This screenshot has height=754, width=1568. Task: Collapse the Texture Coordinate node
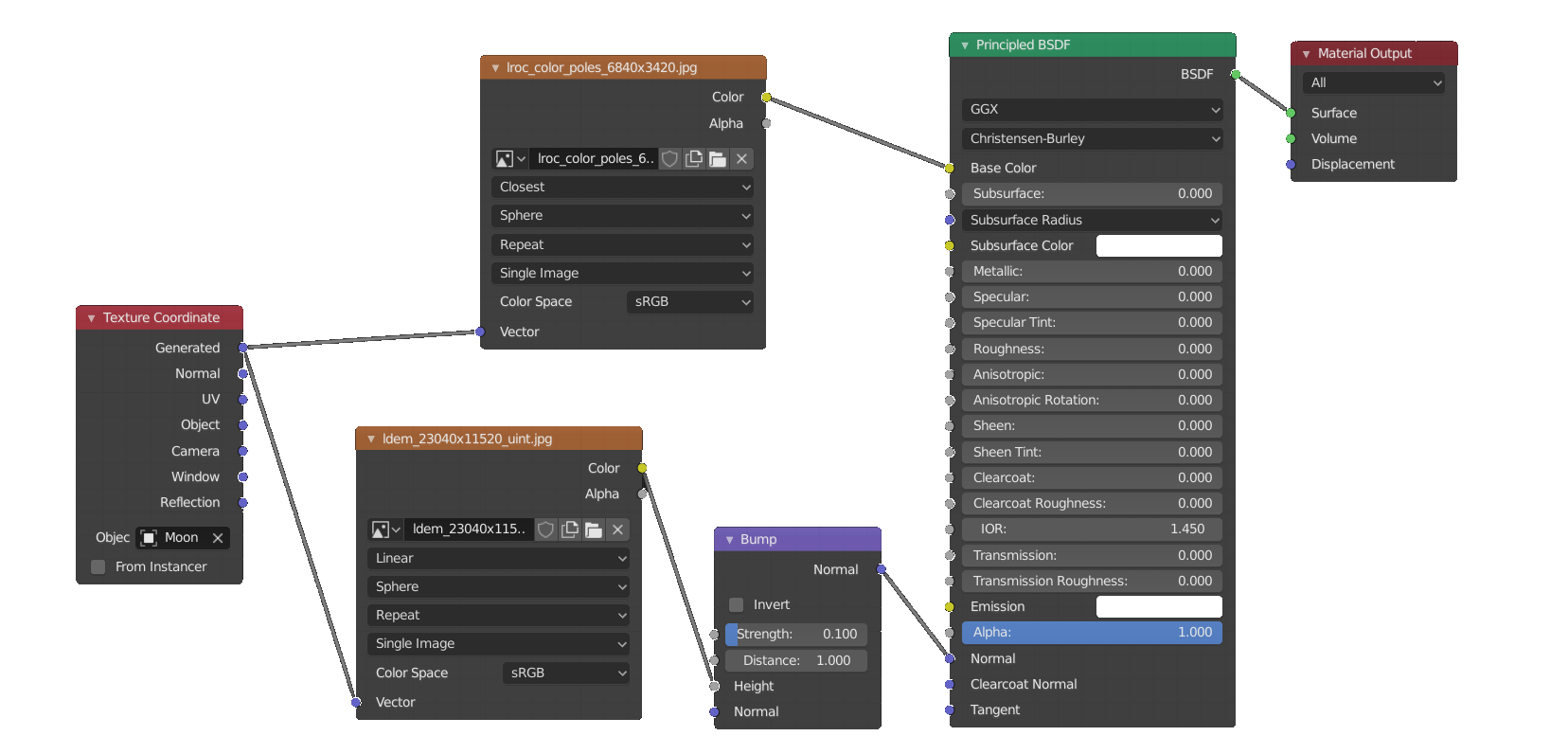(x=92, y=318)
